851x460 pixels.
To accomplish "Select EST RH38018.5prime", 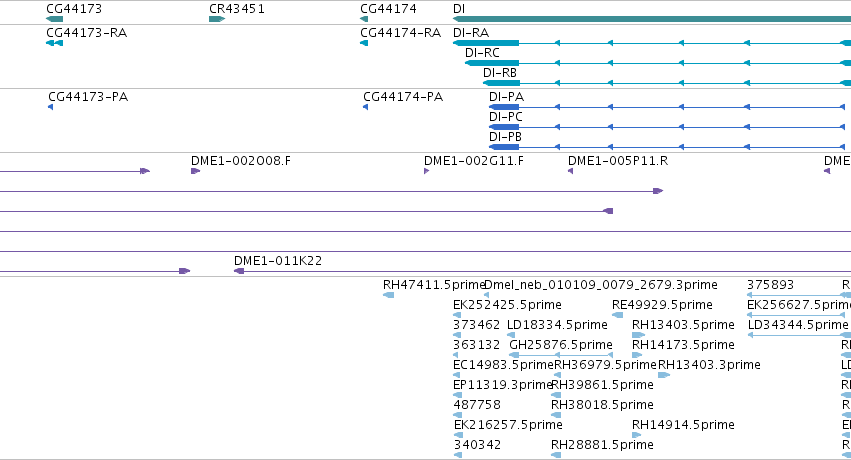I will [x=602, y=405].
